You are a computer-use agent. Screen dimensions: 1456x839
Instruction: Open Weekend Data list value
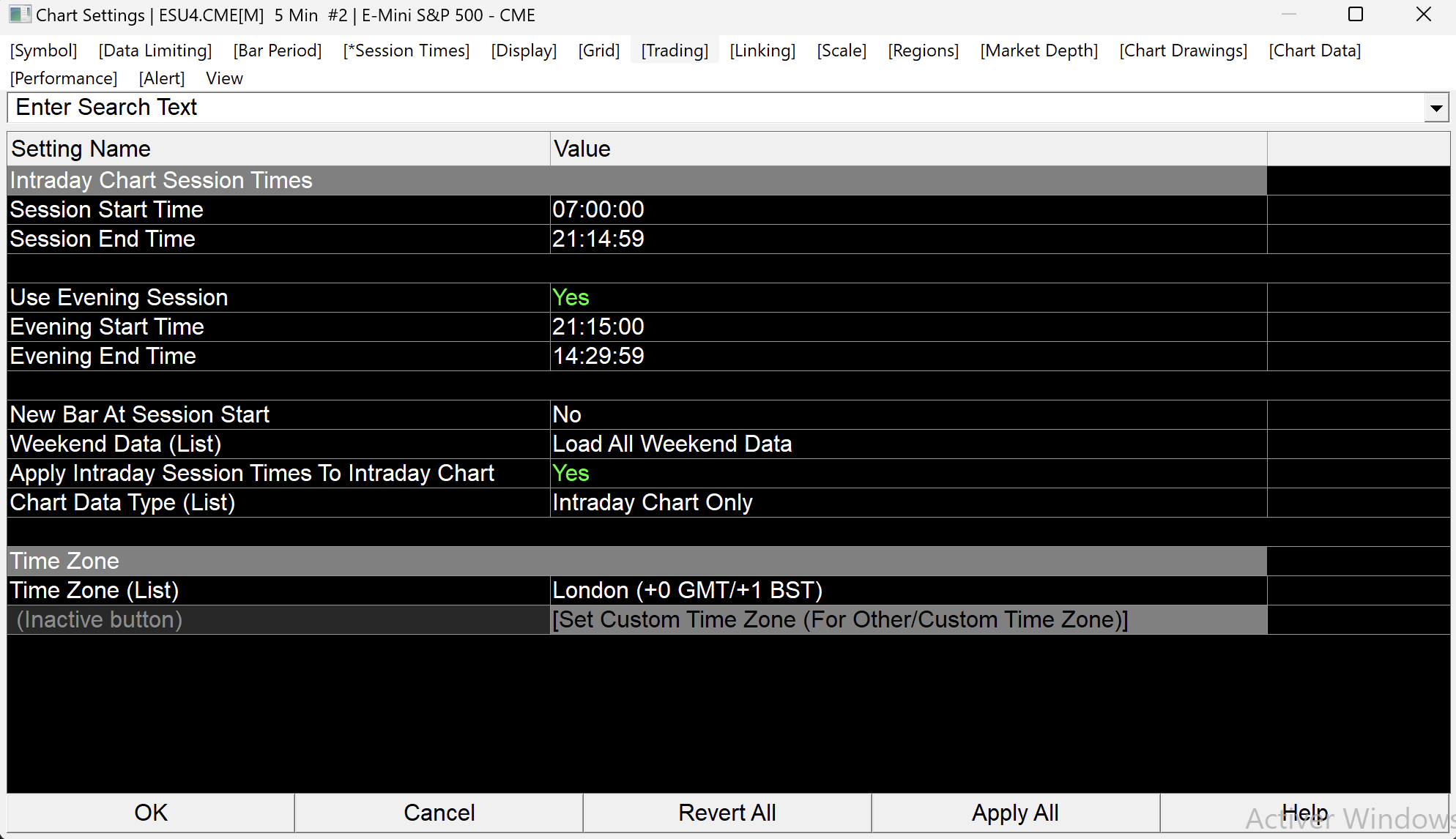coord(672,444)
